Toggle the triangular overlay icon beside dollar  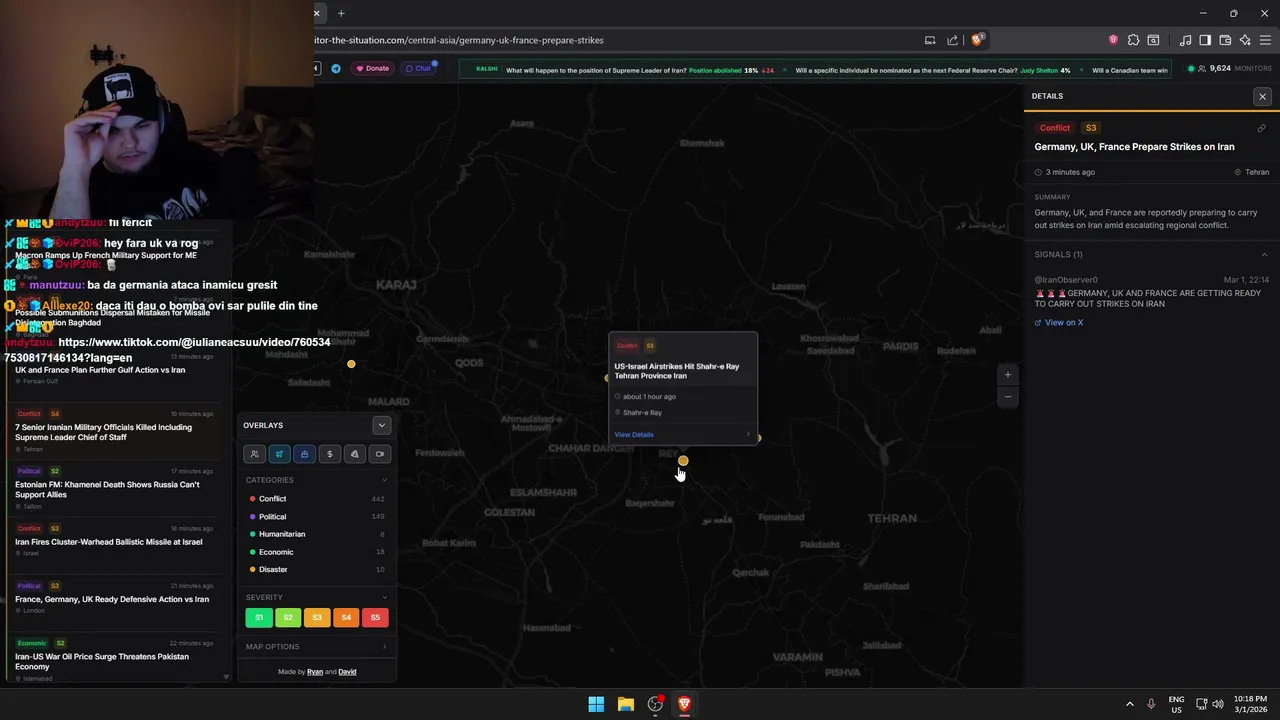tap(354, 454)
